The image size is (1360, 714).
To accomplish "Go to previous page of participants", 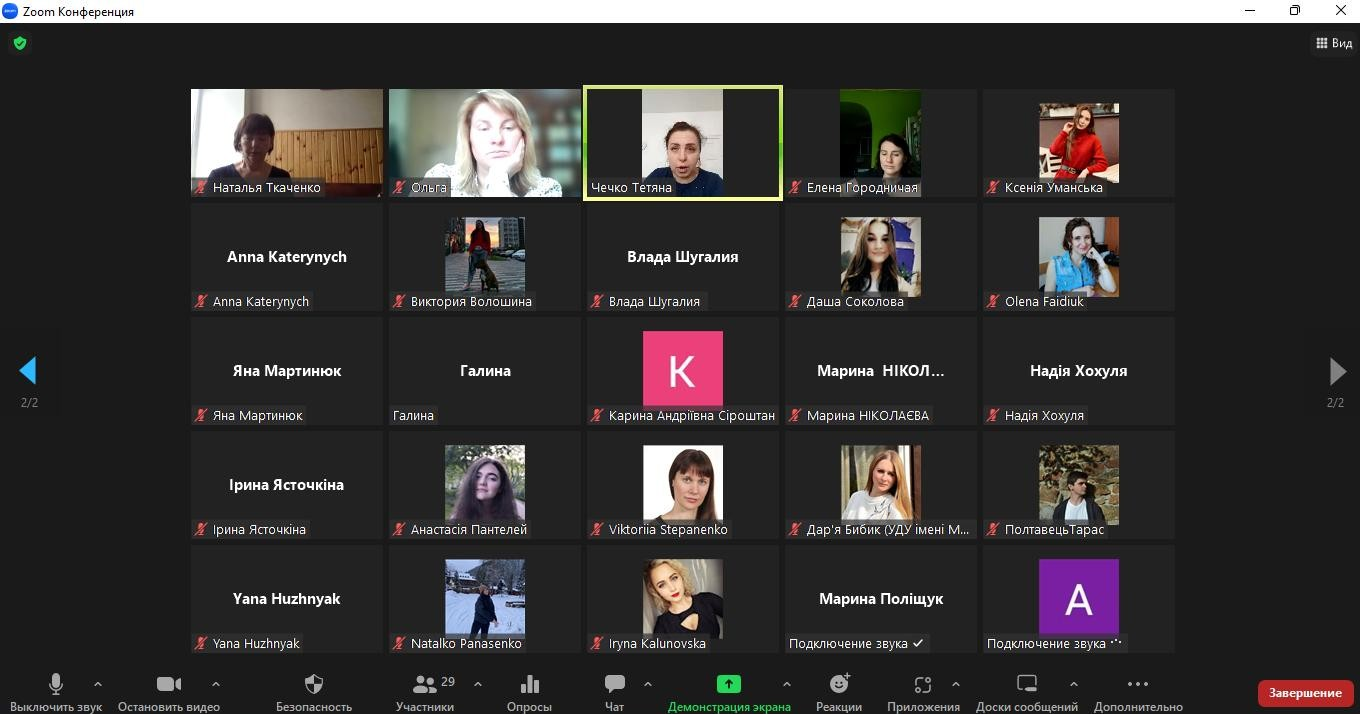I will [x=28, y=371].
